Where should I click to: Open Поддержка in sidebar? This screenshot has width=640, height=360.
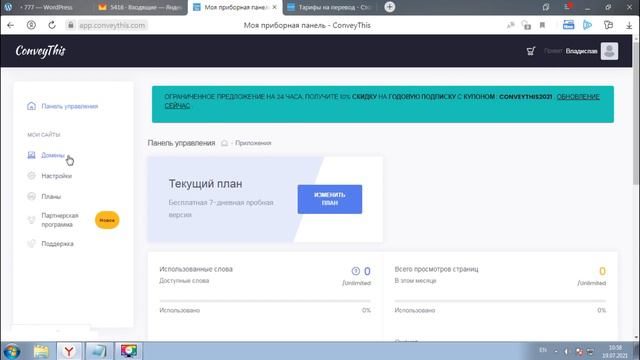[58, 244]
